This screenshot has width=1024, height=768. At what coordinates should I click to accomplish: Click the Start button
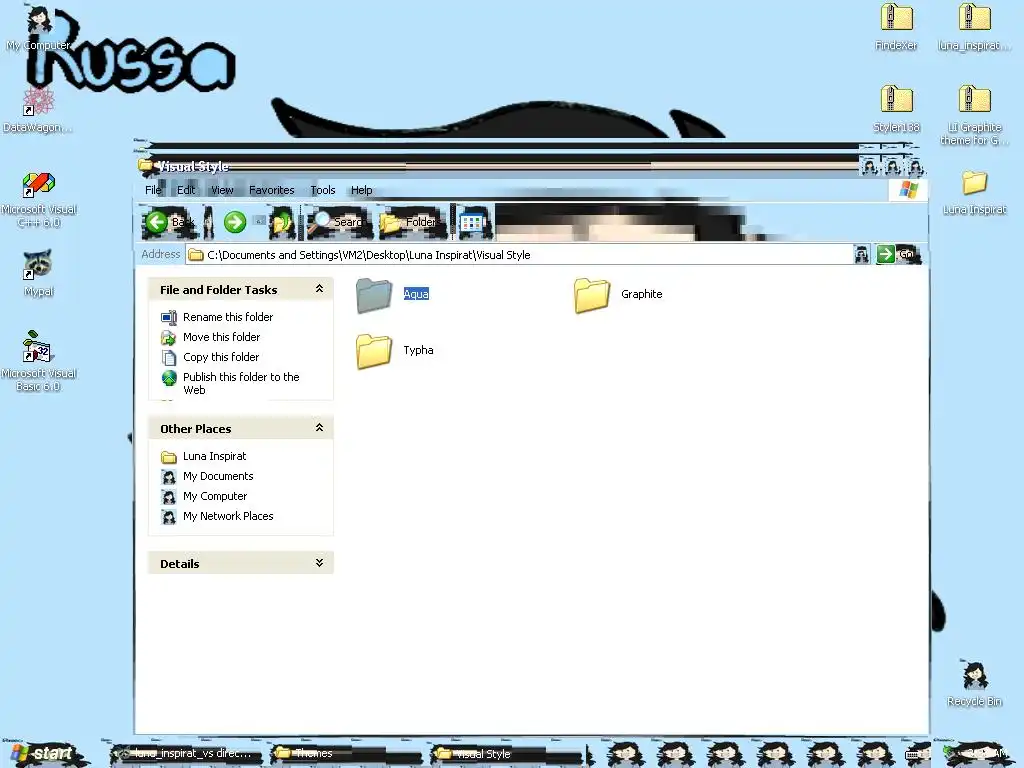[x=43, y=754]
